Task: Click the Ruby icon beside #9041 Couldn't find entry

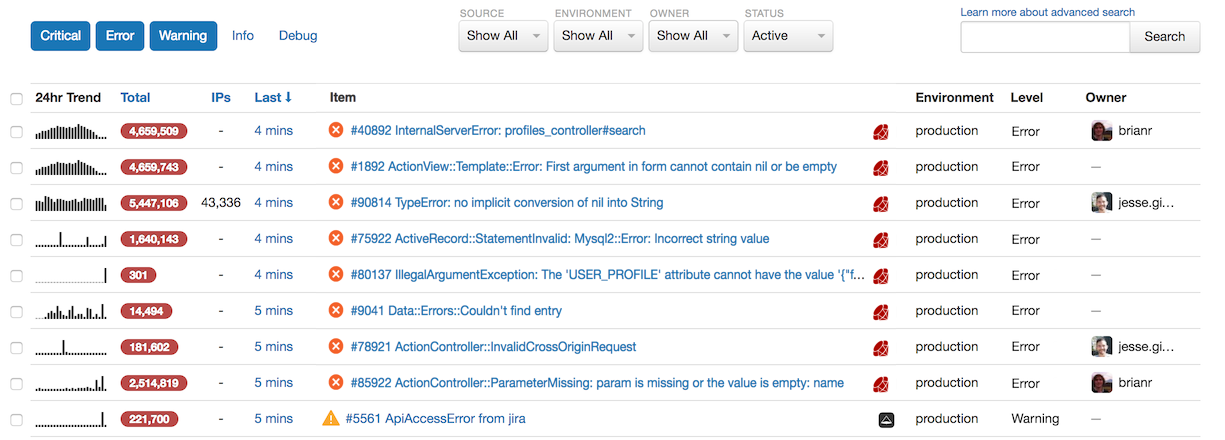Action: coord(881,312)
